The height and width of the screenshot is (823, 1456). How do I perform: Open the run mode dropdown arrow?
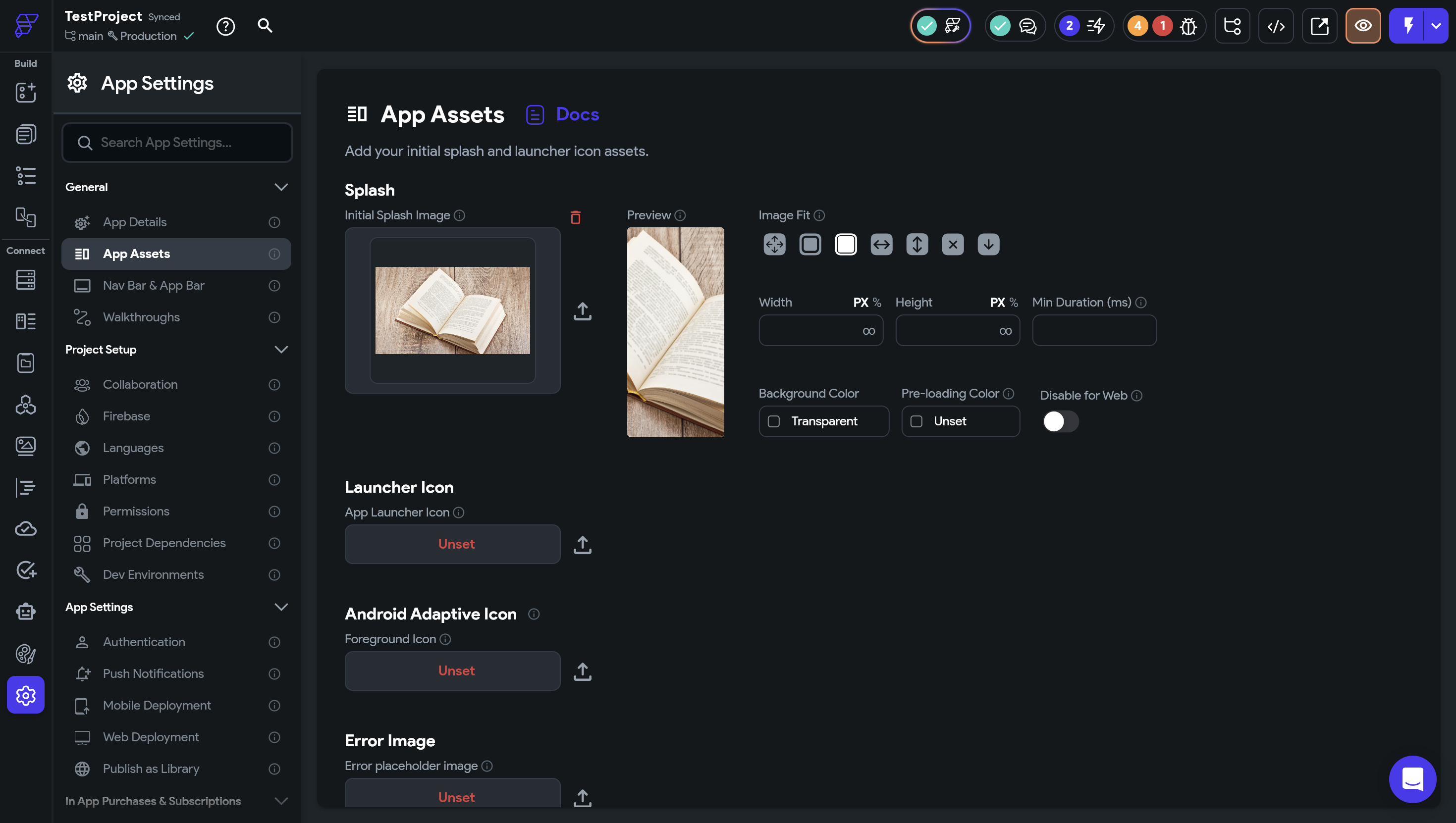1435,26
